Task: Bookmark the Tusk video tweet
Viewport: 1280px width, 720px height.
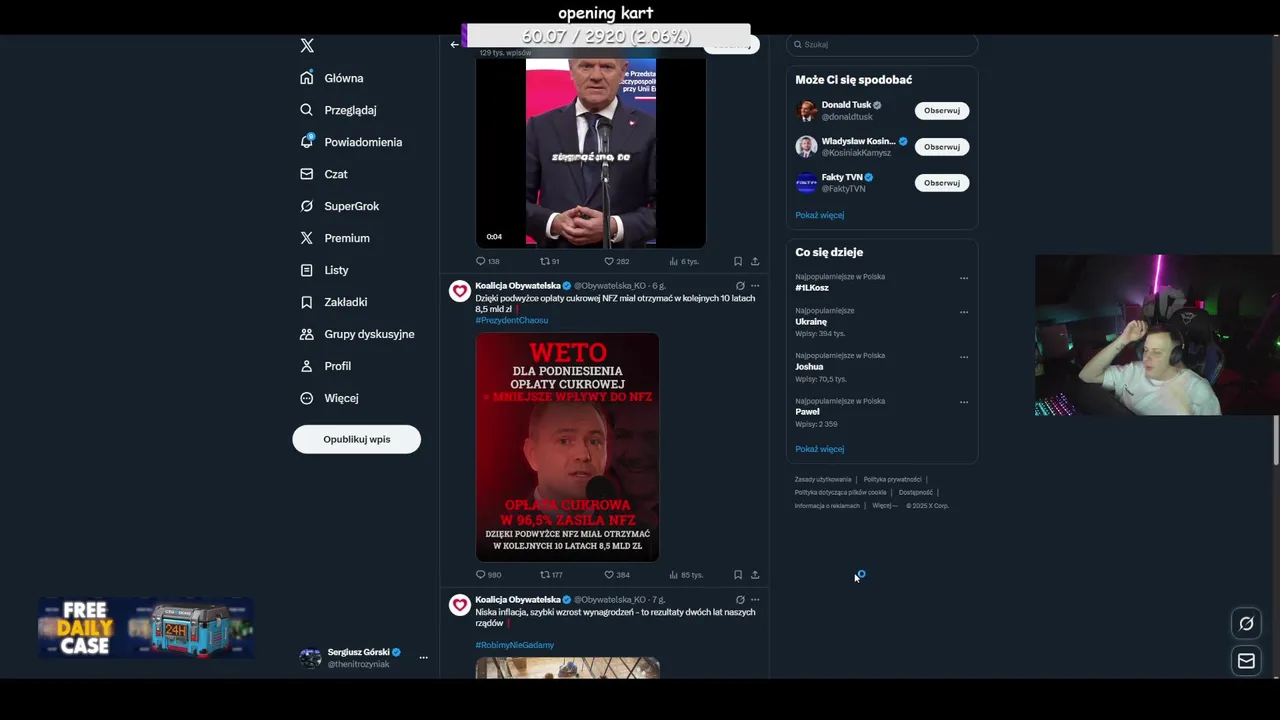Action: click(x=738, y=261)
